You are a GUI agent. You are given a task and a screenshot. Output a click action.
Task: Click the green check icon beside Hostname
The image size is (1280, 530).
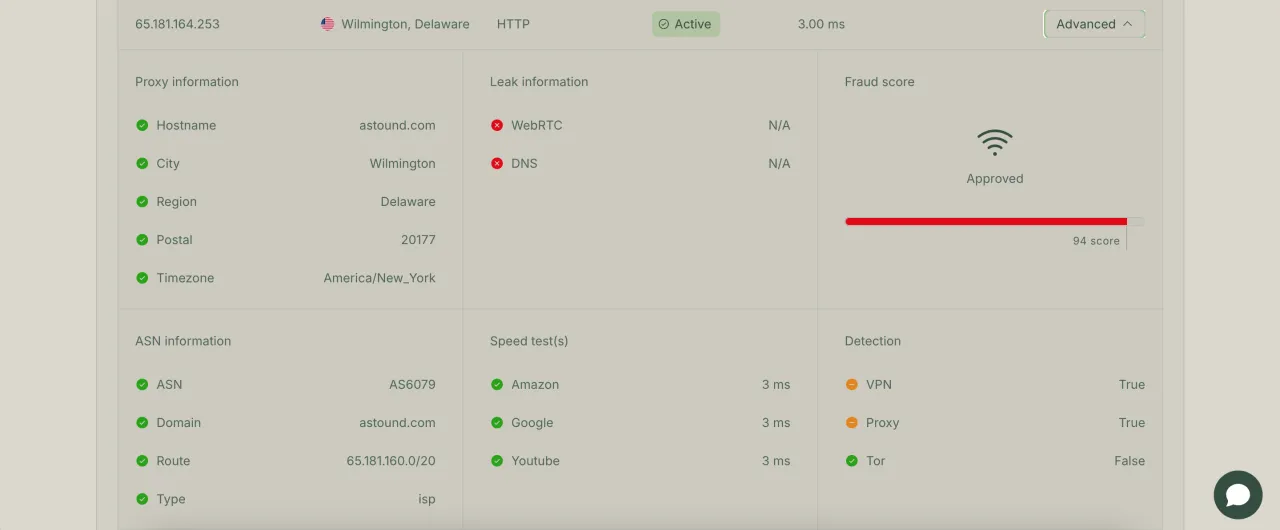click(142, 126)
